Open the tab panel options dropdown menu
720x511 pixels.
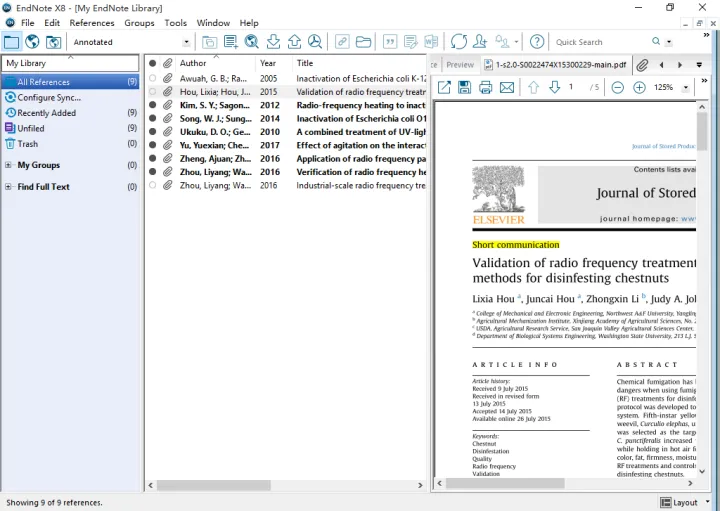pos(699,65)
